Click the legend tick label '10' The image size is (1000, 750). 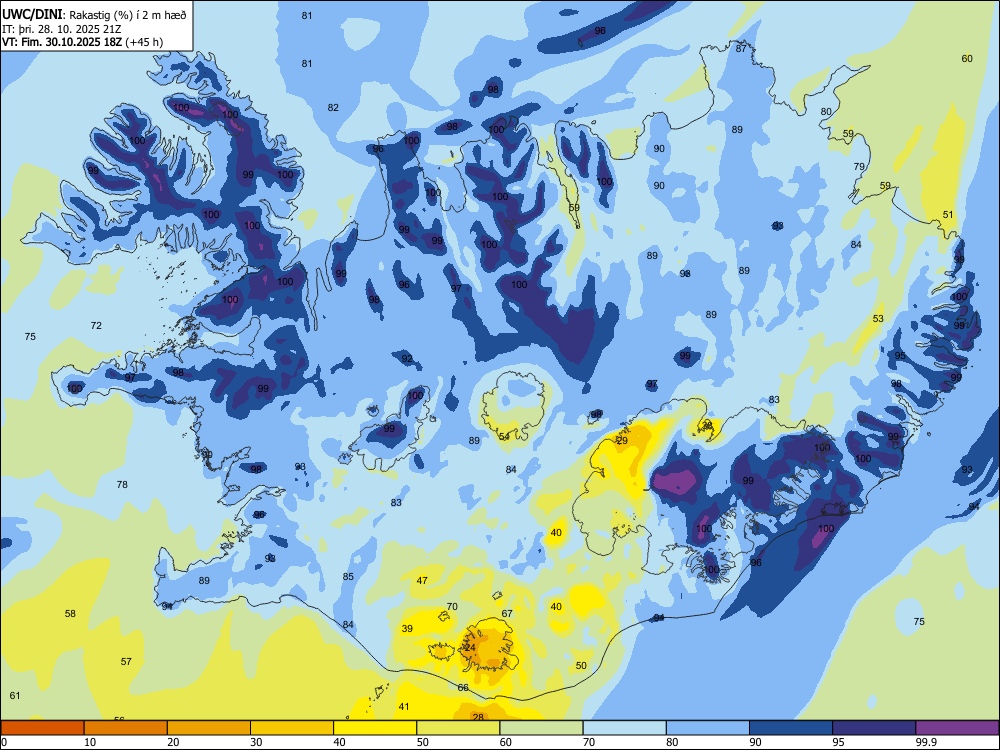[x=90, y=742]
